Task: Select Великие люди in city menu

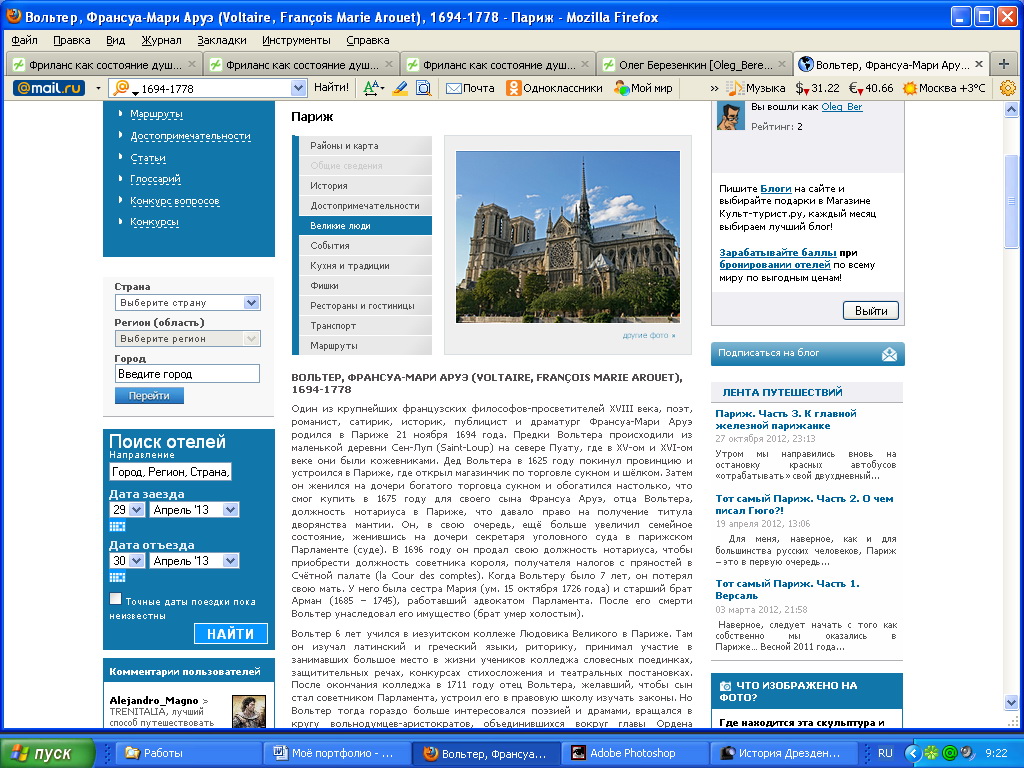Action: pyautogui.click(x=365, y=225)
